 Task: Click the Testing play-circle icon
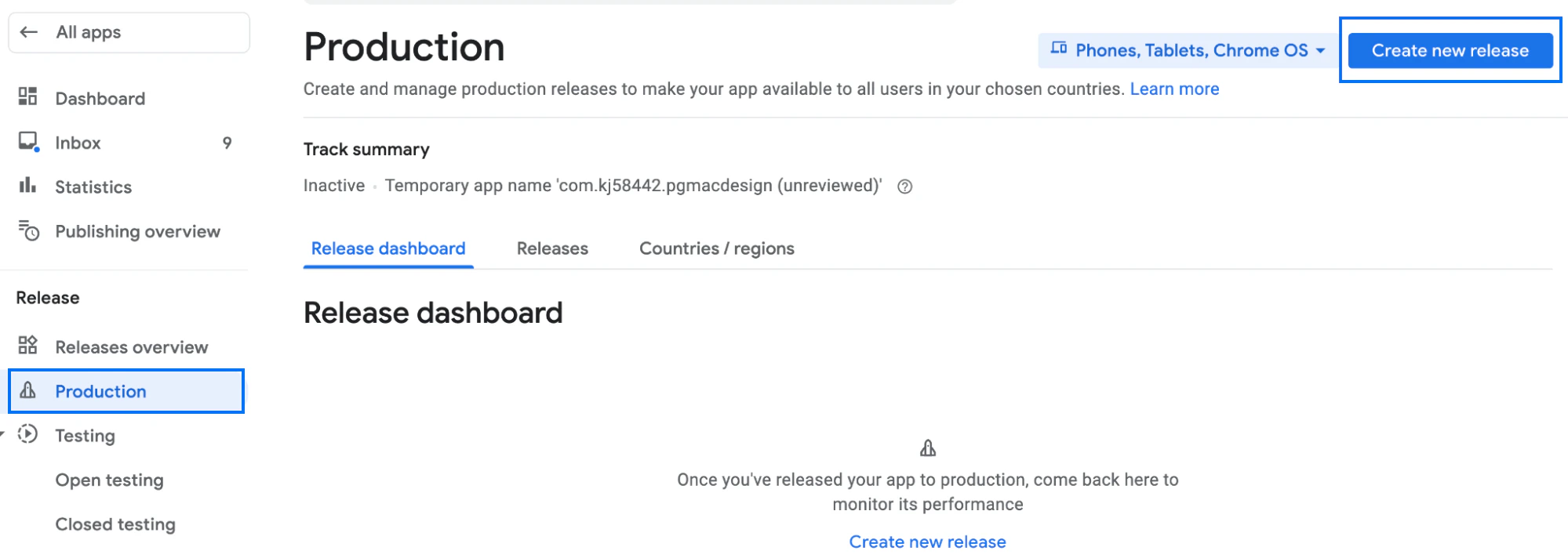coord(28,434)
